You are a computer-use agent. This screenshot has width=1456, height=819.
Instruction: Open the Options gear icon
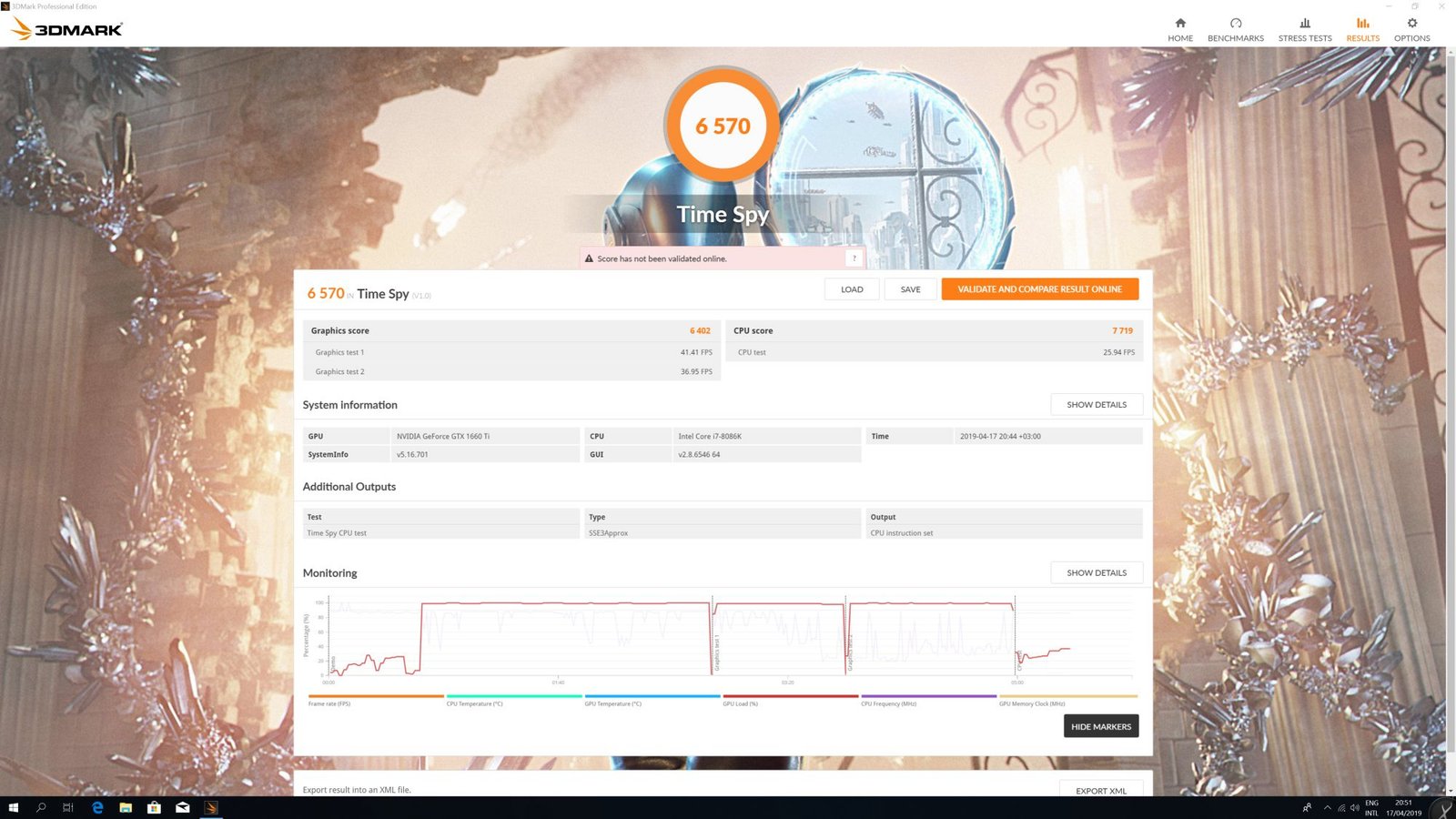coord(1412,23)
